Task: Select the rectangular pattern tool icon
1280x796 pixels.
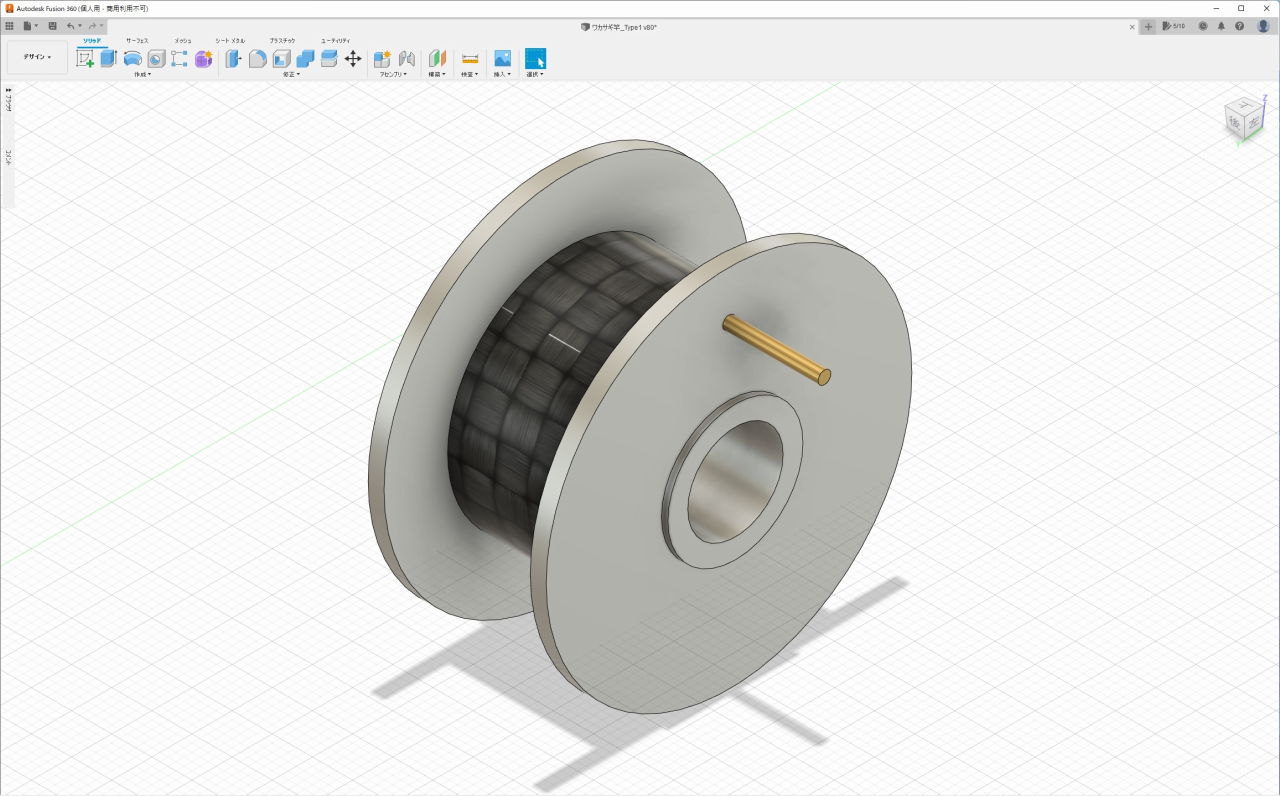Action: pyautogui.click(x=179, y=59)
